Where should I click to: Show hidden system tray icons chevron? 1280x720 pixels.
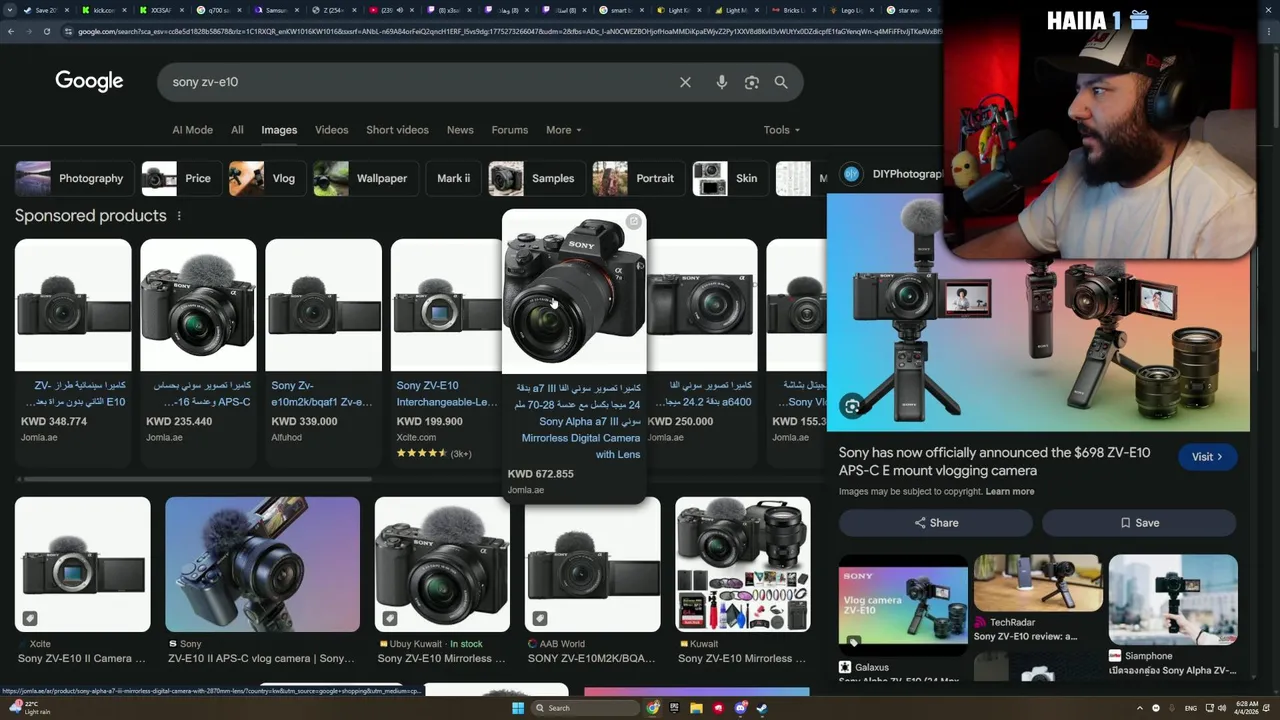1139,708
